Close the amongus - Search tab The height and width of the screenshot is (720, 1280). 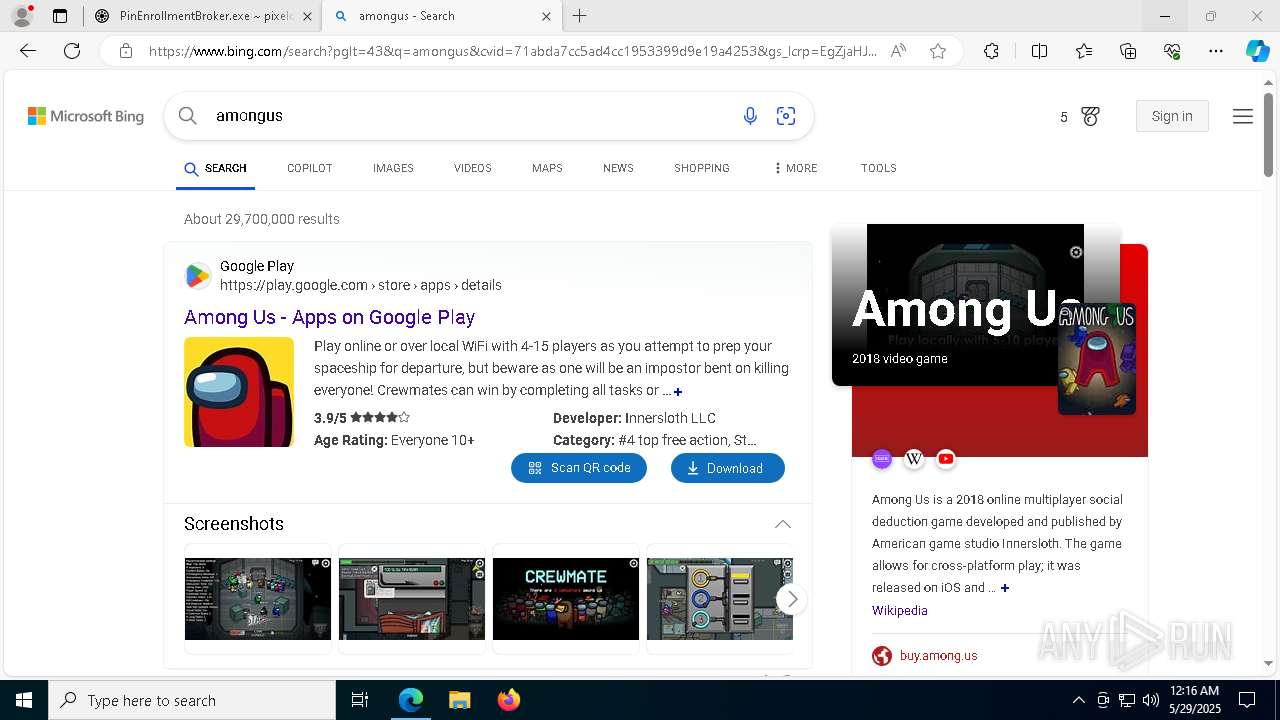click(x=546, y=16)
